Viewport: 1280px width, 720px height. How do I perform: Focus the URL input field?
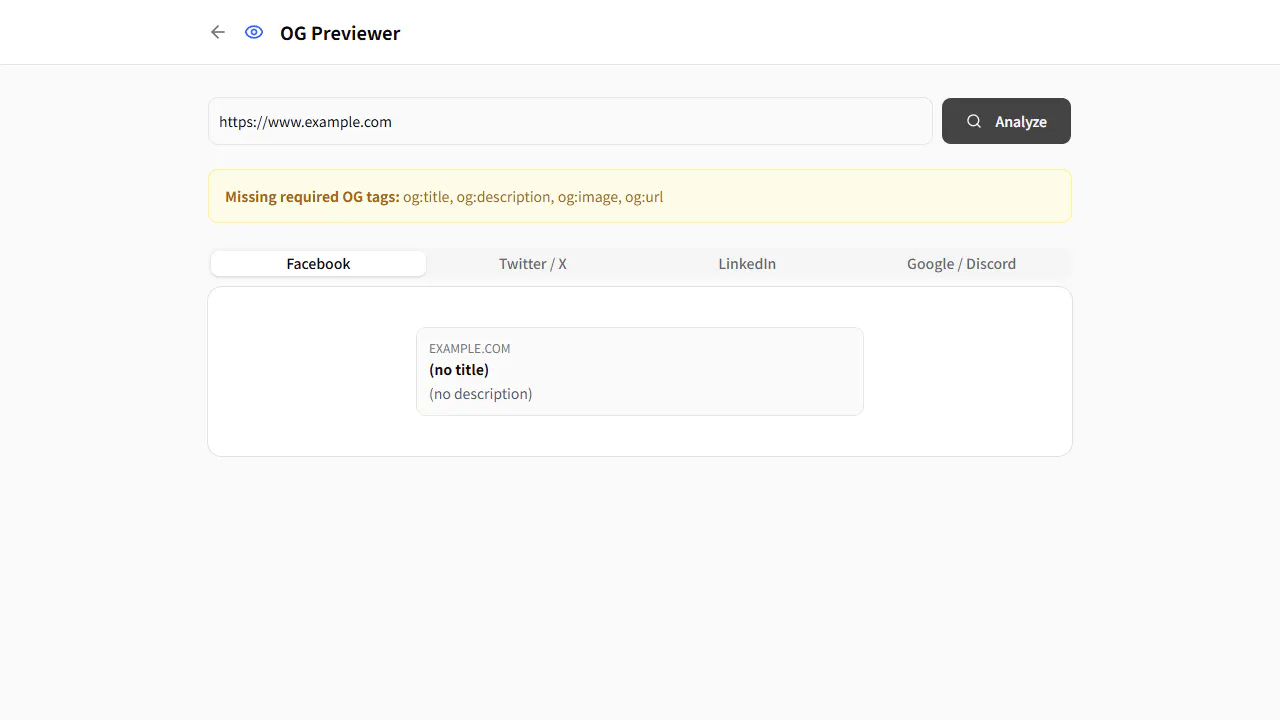pos(570,121)
